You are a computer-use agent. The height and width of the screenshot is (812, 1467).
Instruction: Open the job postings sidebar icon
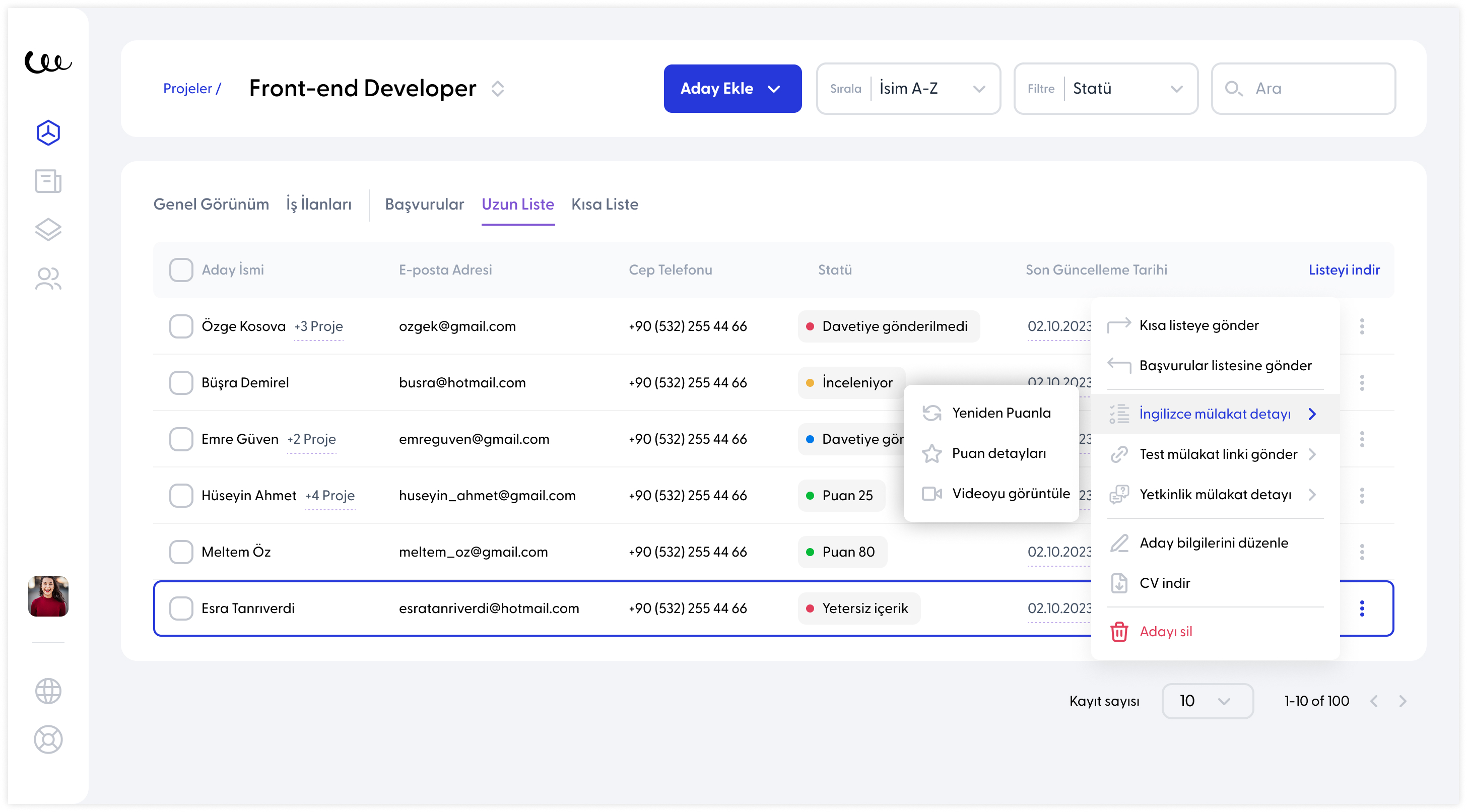[x=48, y=181]
